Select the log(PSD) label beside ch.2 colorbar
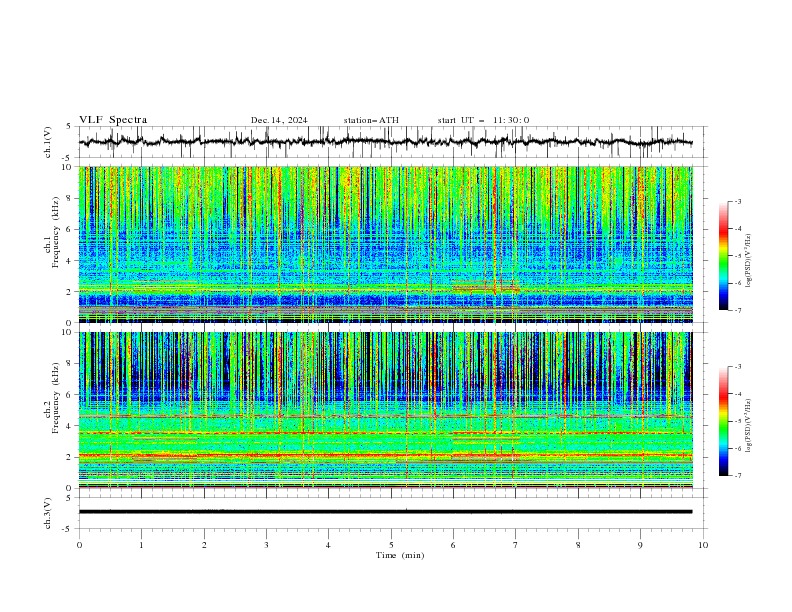Screen dimensions: 792x612 (749, 426)
